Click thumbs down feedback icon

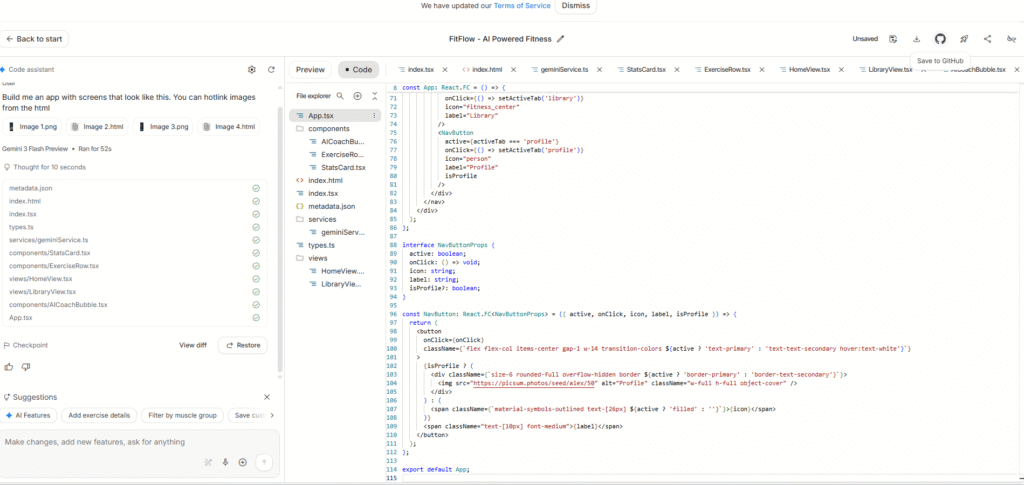pos(27,367)
